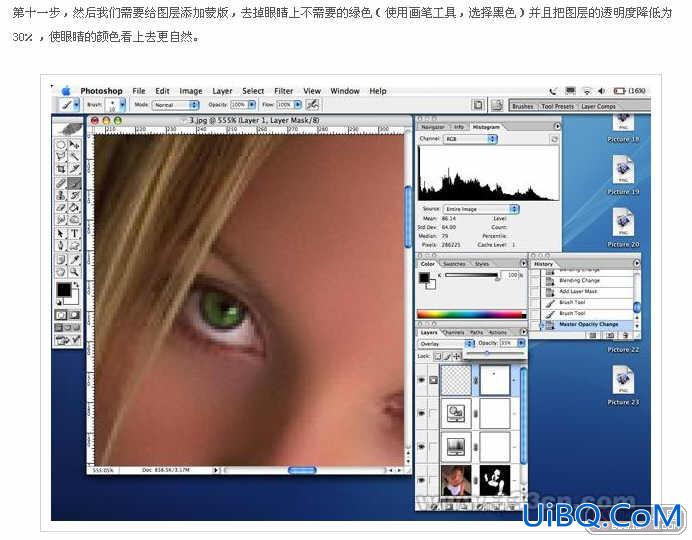The width and height of the screenshot is (692, 540).
Task: Swap foreground and background colors
Action: [x=75, y=285]
